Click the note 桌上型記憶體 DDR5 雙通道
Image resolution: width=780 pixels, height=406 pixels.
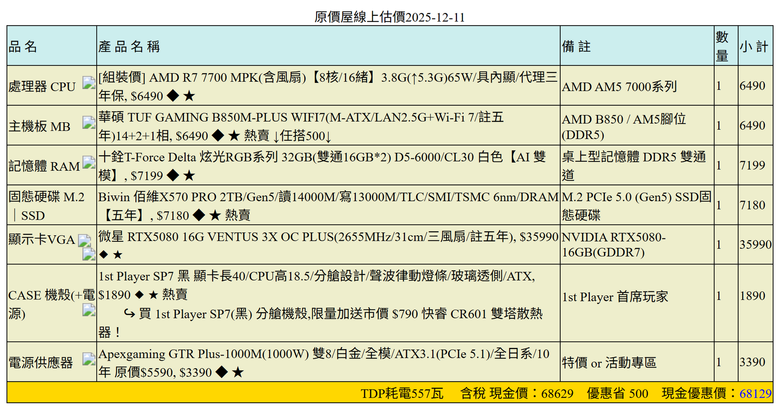[x=634, y=166]
